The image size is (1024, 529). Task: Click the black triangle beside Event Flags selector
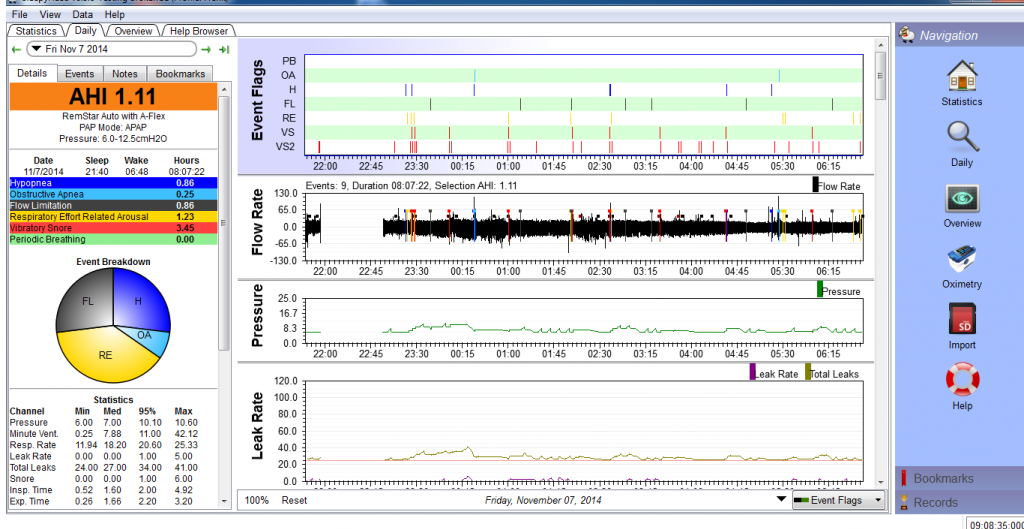(x=782, y=500)
